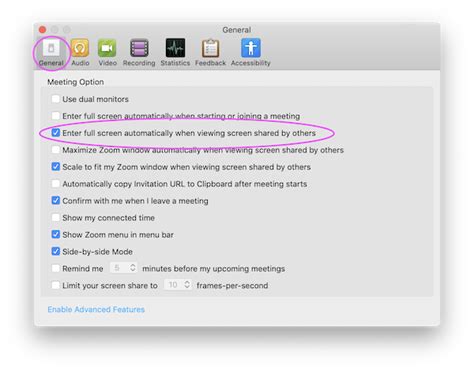The width and height of the screenshot is (474, 371).
Task: Check Show my connected time
Action: coord(56,218)
